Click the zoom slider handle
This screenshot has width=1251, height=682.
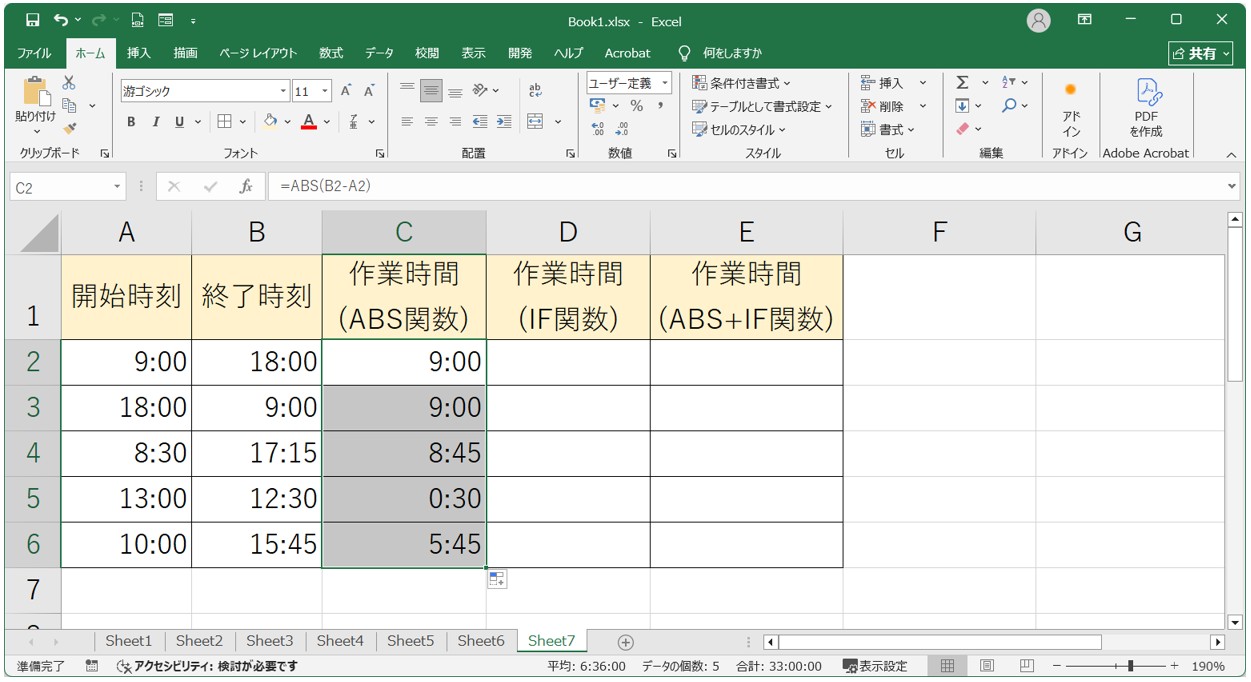tap(1130, 666)
